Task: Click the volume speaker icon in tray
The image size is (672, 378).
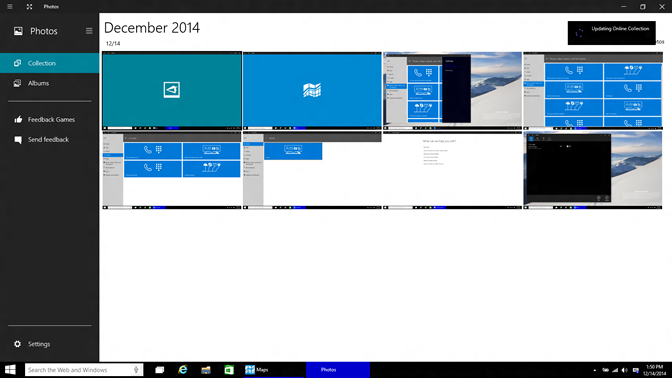Action: click(x=625, y=370)
